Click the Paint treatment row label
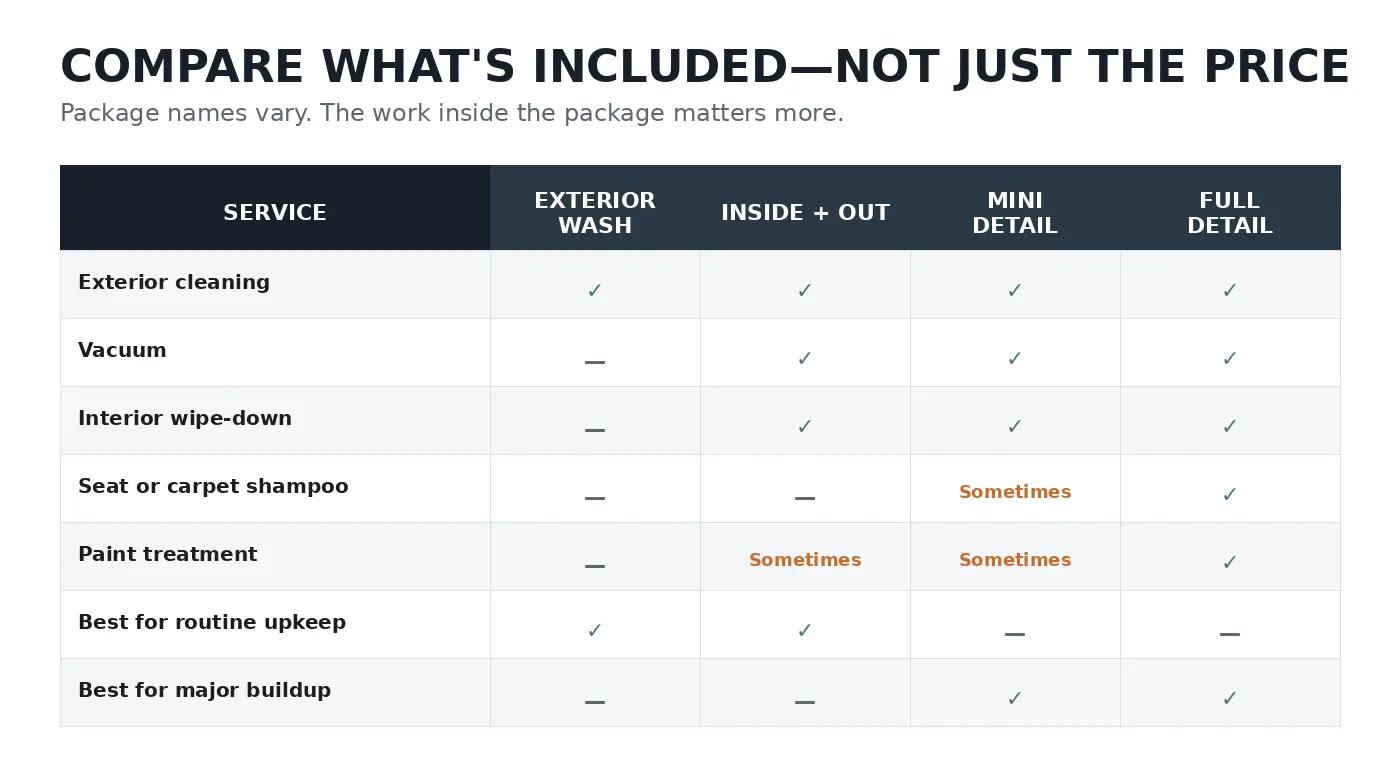The height and width of the screenshot is (760, 1400). click(168, 554)
